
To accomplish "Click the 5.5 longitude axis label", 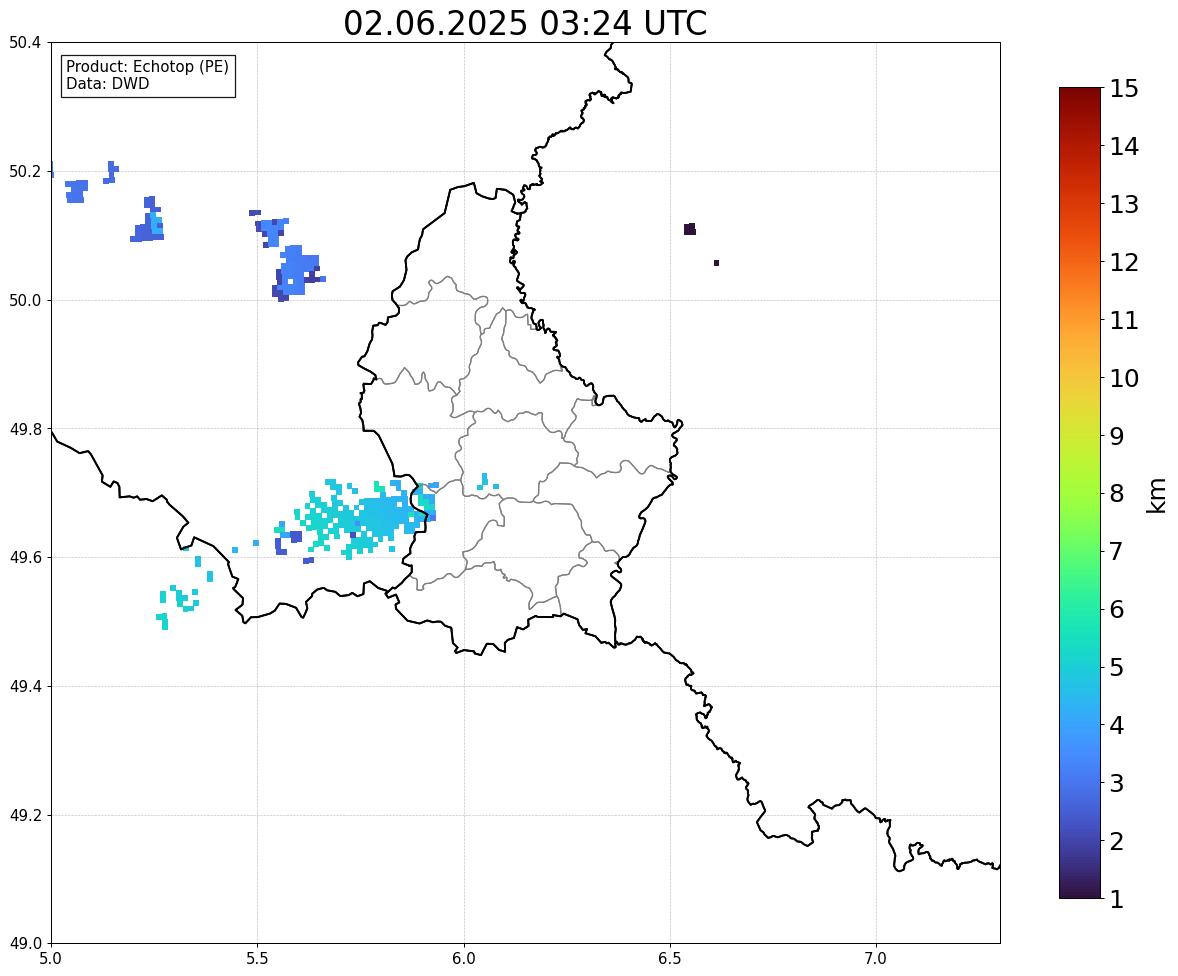I will 258,959.
